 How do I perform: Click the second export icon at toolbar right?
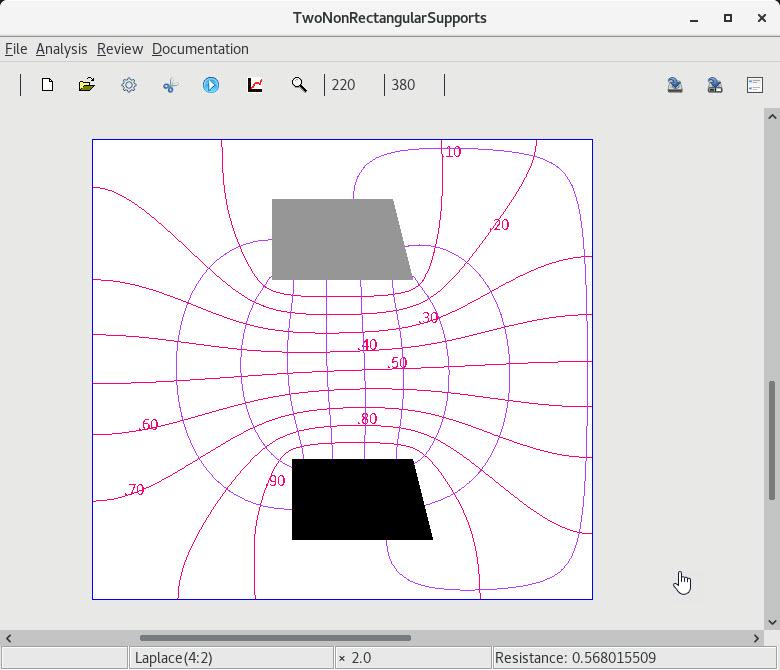[715, 85]
